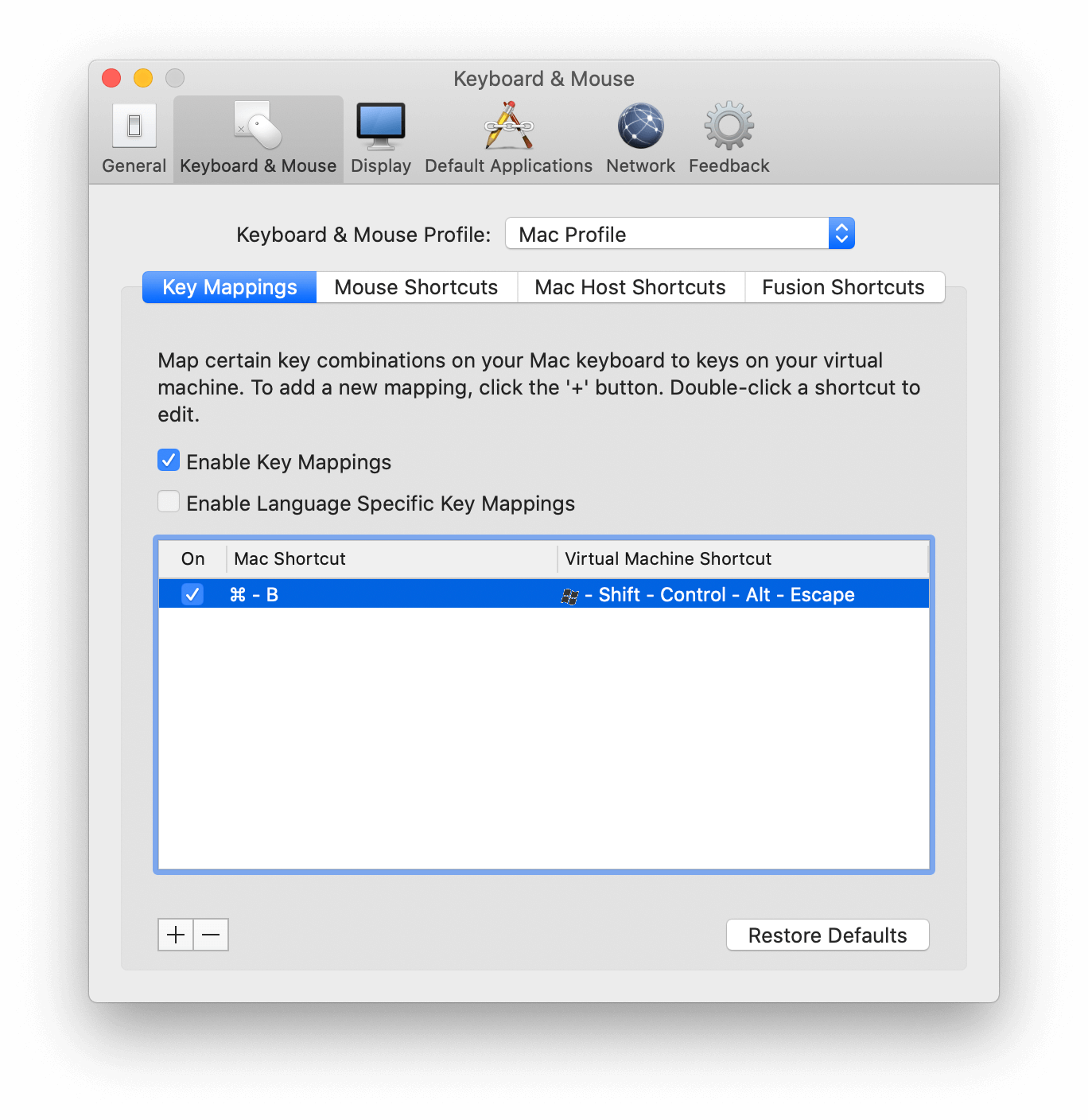The image size is (1088, 1120).
Task: Enable Language Specific Key Mappings
Action: click(x=168, y=501)
